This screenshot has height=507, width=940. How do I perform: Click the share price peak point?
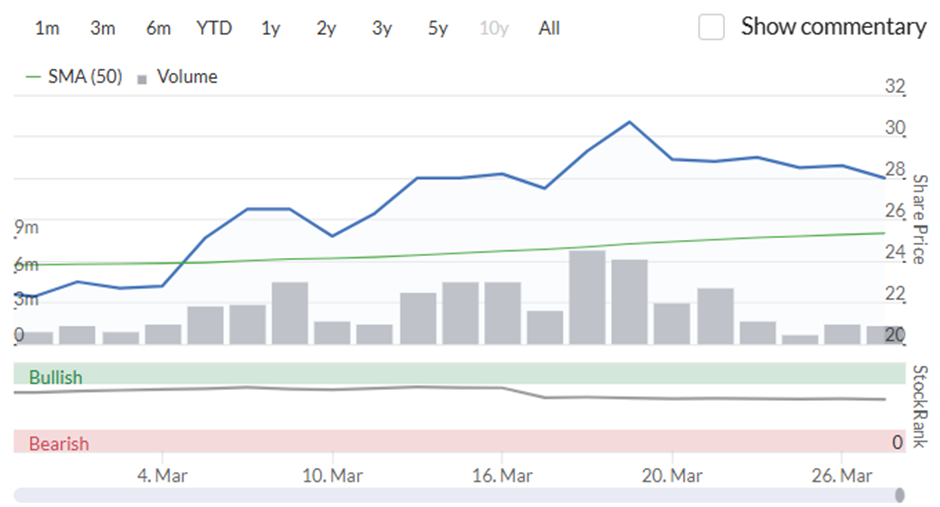(629, 122)
